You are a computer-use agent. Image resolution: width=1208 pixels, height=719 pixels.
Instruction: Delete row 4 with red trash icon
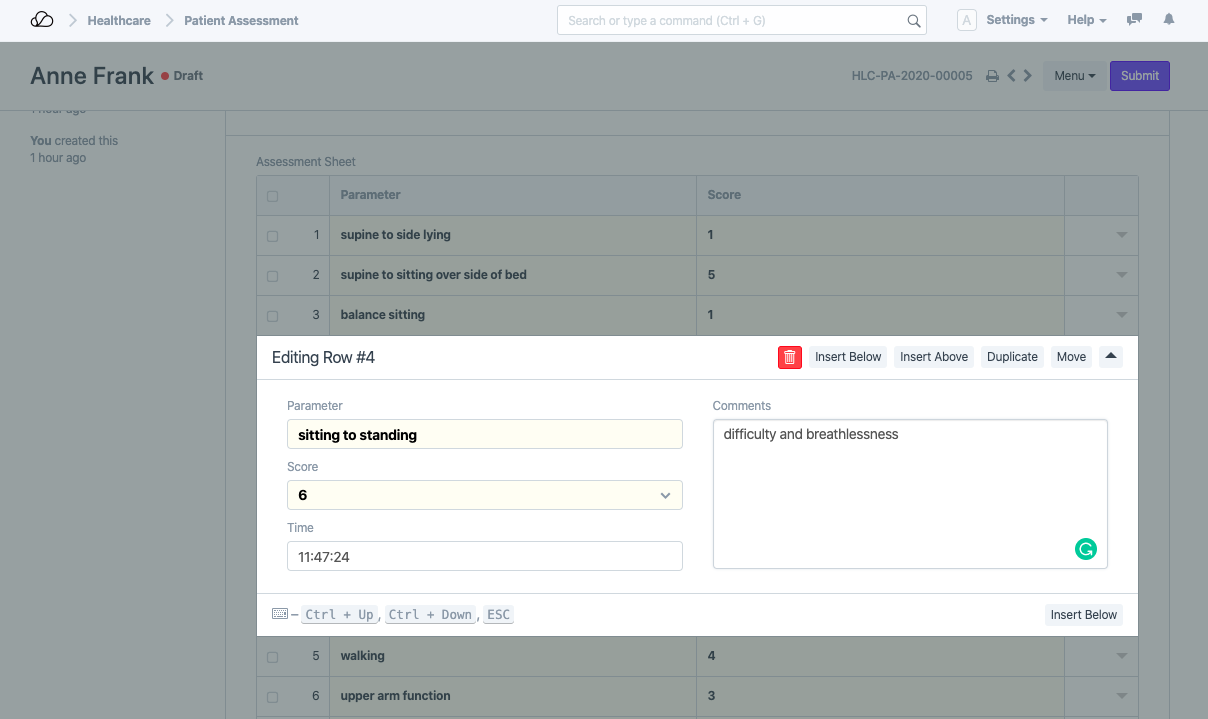[x=790, y=357]
